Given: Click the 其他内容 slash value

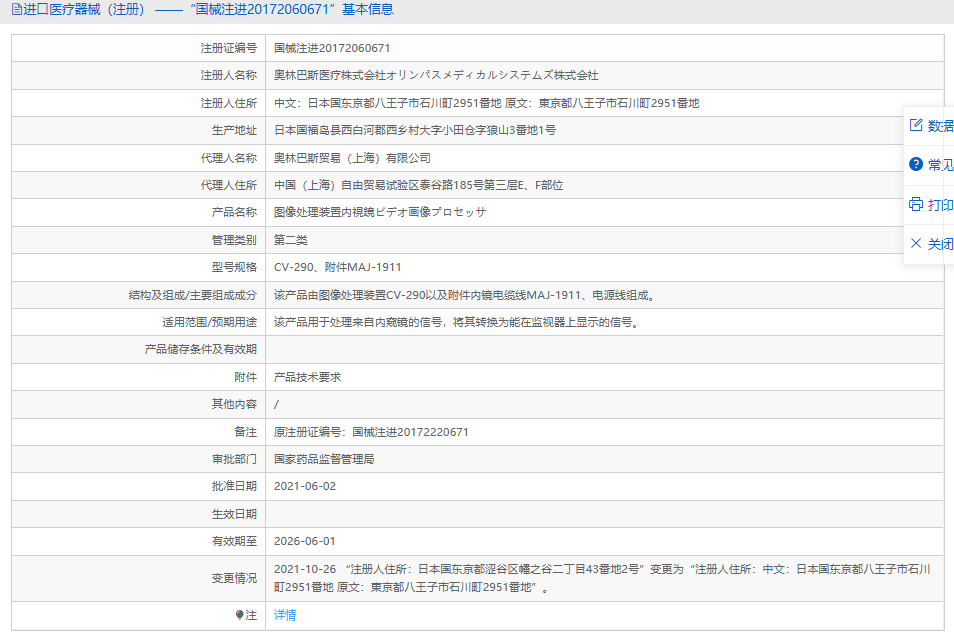Looking at the screenshot, I should [276, 405].
